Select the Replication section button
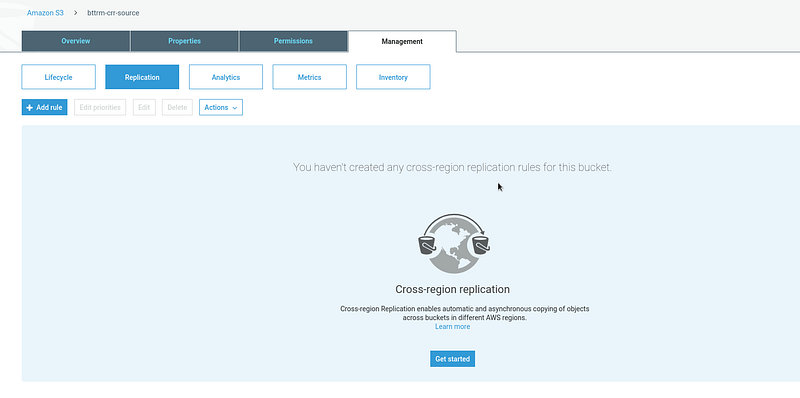Viewport: 800px width, 398px height. [142, 77]
